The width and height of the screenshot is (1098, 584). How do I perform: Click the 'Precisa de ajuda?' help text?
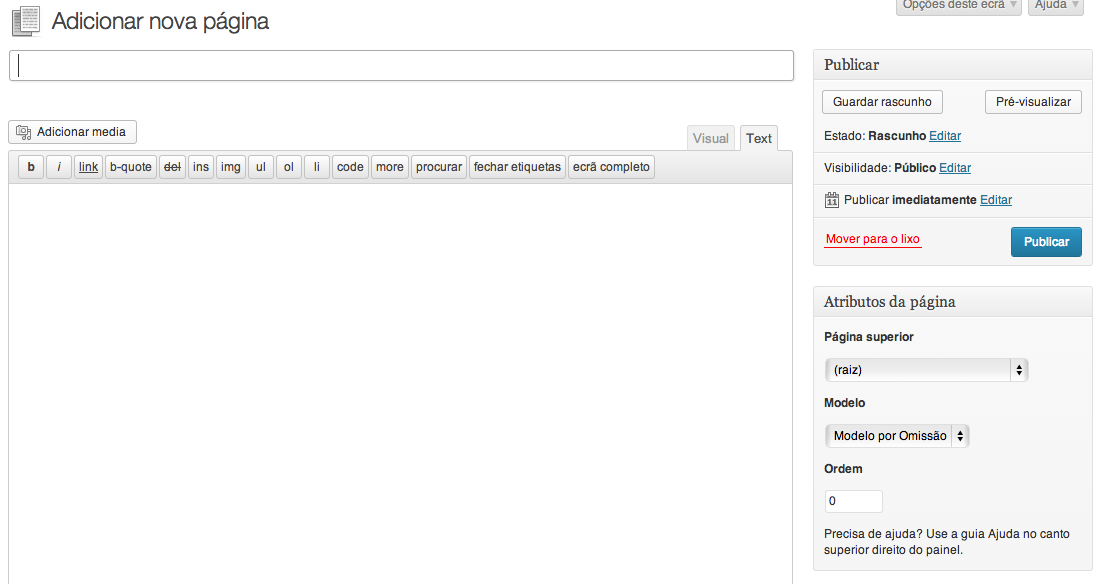(x=947, y=541)
